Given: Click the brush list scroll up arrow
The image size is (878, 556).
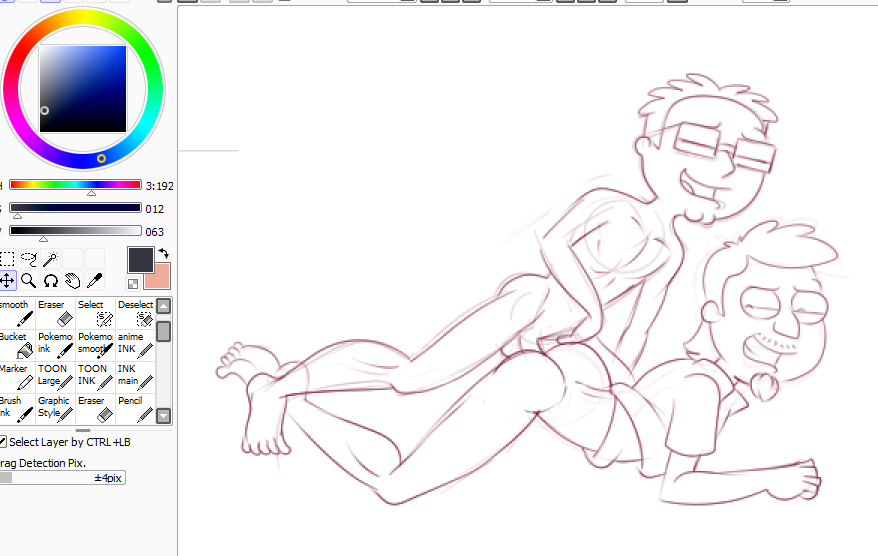Looking at the screenshot, I should click(164, 306).
